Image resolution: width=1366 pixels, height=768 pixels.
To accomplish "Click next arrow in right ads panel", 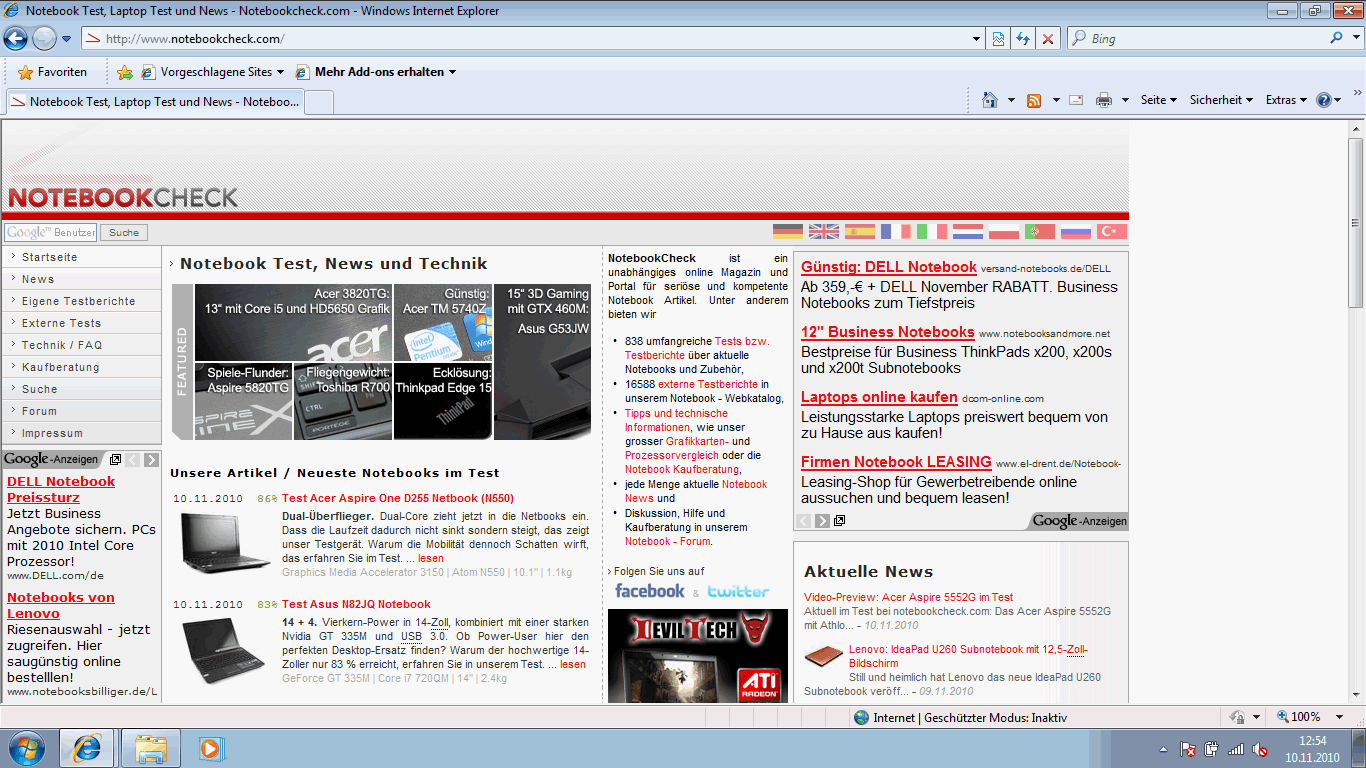I will coord(822,521).
